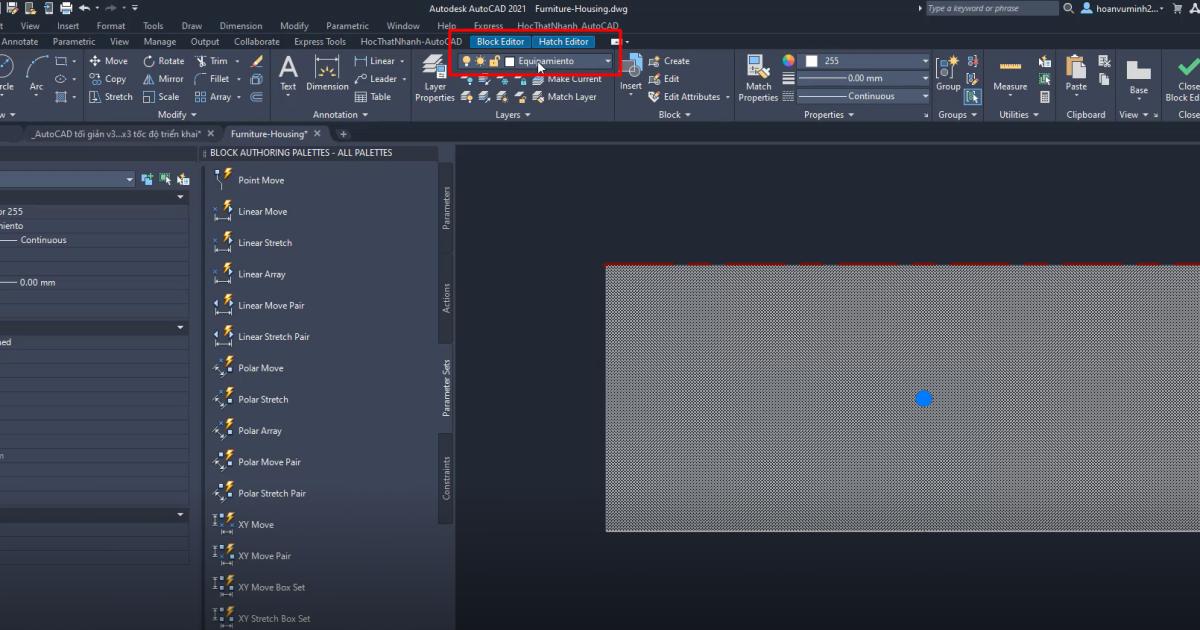The height and width of the screenshot is (630, 1200).
Task: Click the white layer color swatch
Action: (x=508, y=61)
